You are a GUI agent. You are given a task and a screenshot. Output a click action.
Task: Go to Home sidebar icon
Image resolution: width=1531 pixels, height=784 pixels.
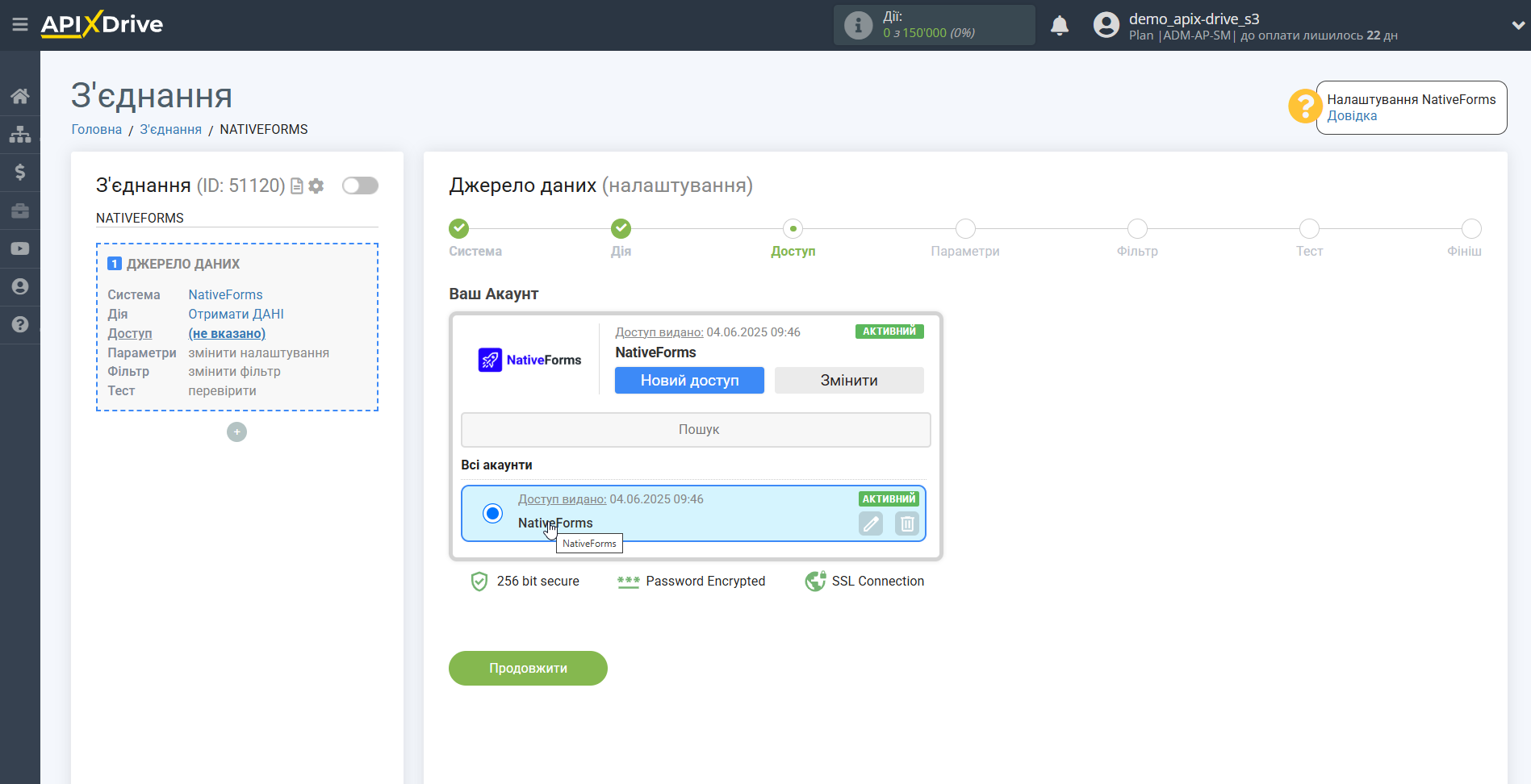(20, 96)
